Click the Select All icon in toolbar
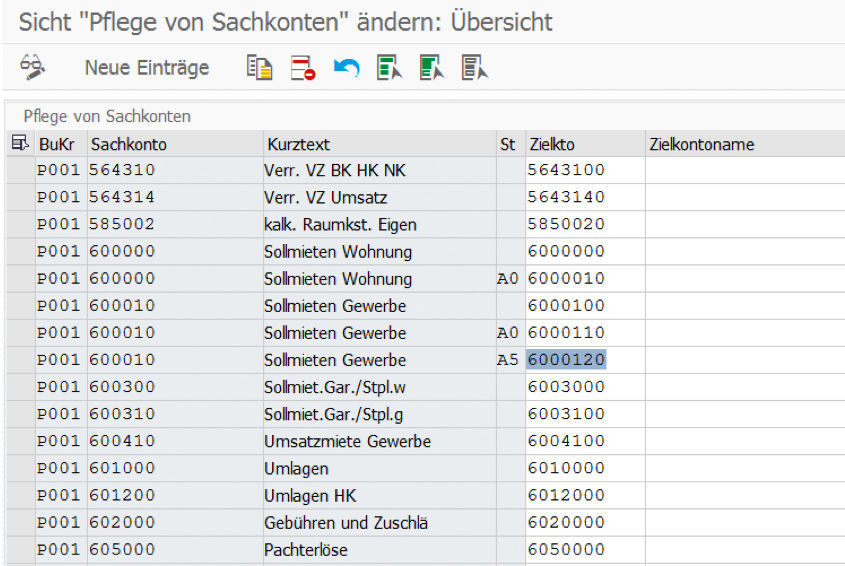Image resolution: width=845 pixels, height=566 pixels. coord(389,68)
